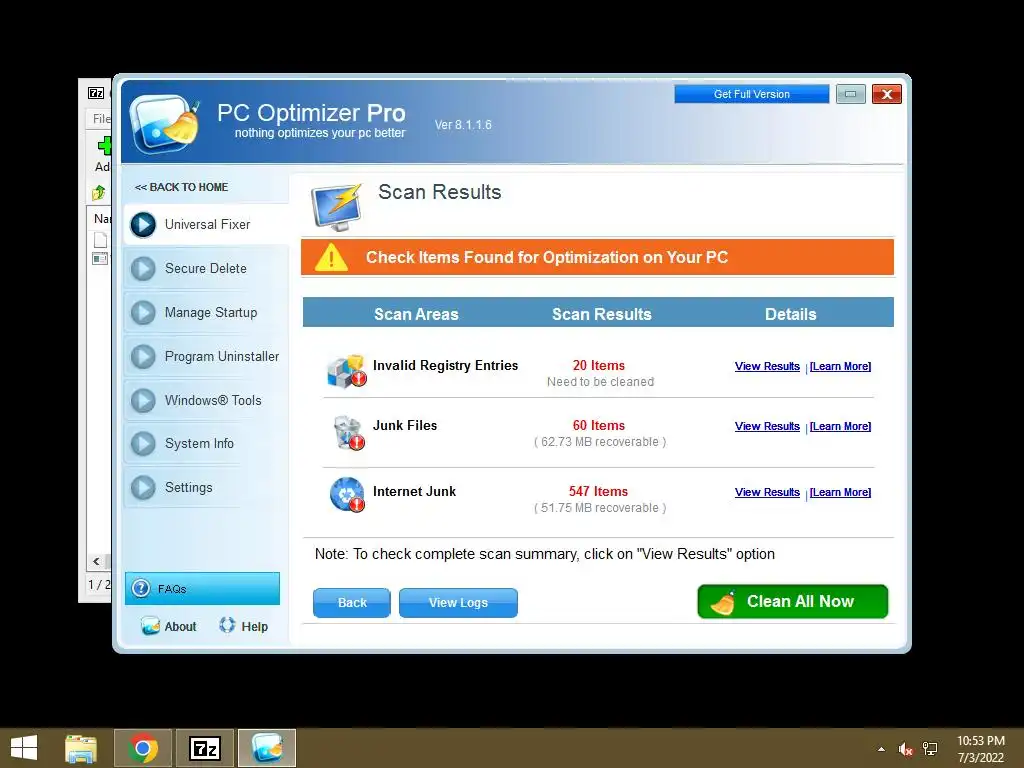The width and height of the screenshot is (1024, 768).
Task: Click the Get Full Version button
Action: tap(752, 94)
